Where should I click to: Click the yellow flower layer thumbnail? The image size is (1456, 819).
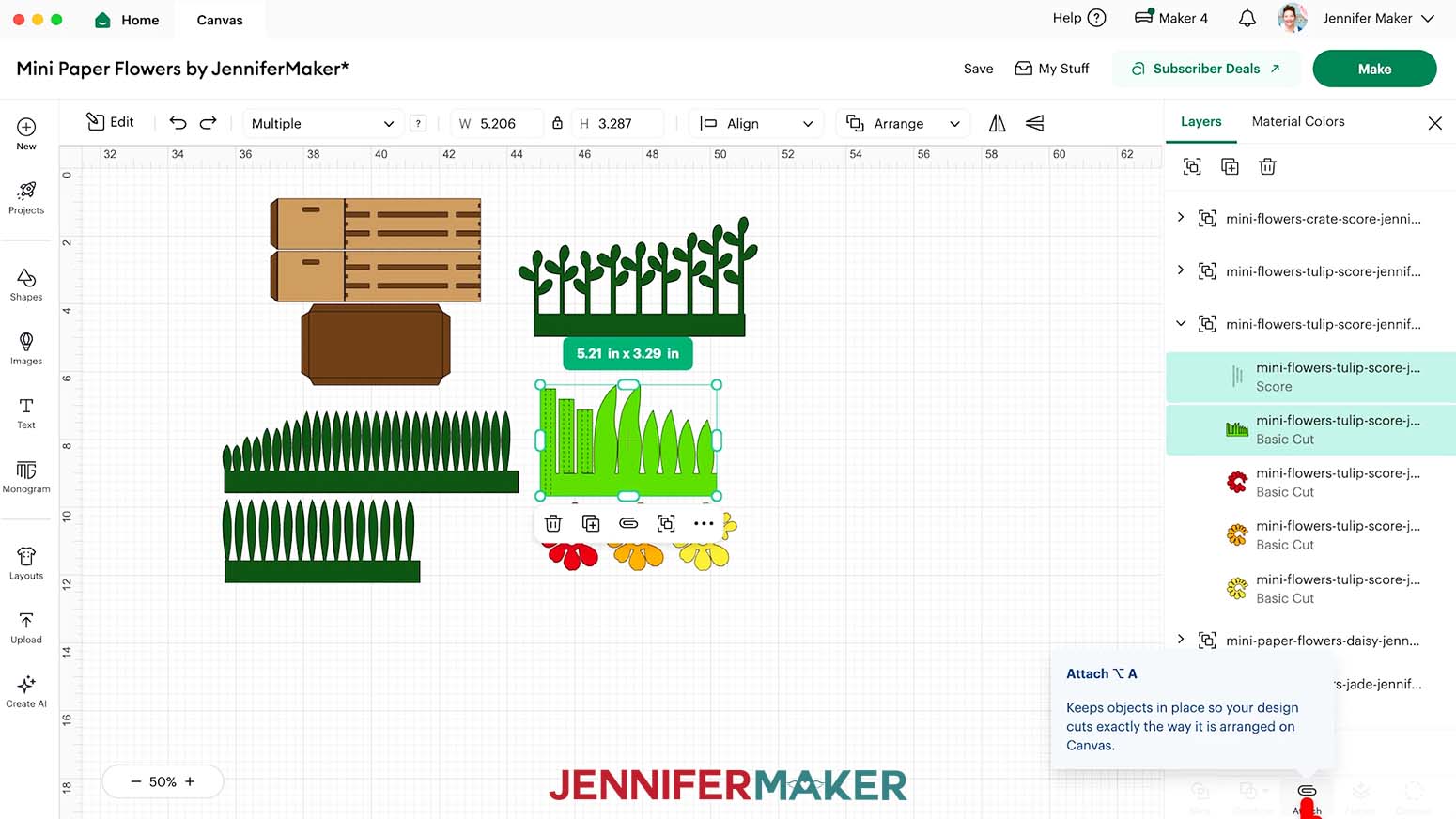pyautogui.click(x=1237, y=588)
